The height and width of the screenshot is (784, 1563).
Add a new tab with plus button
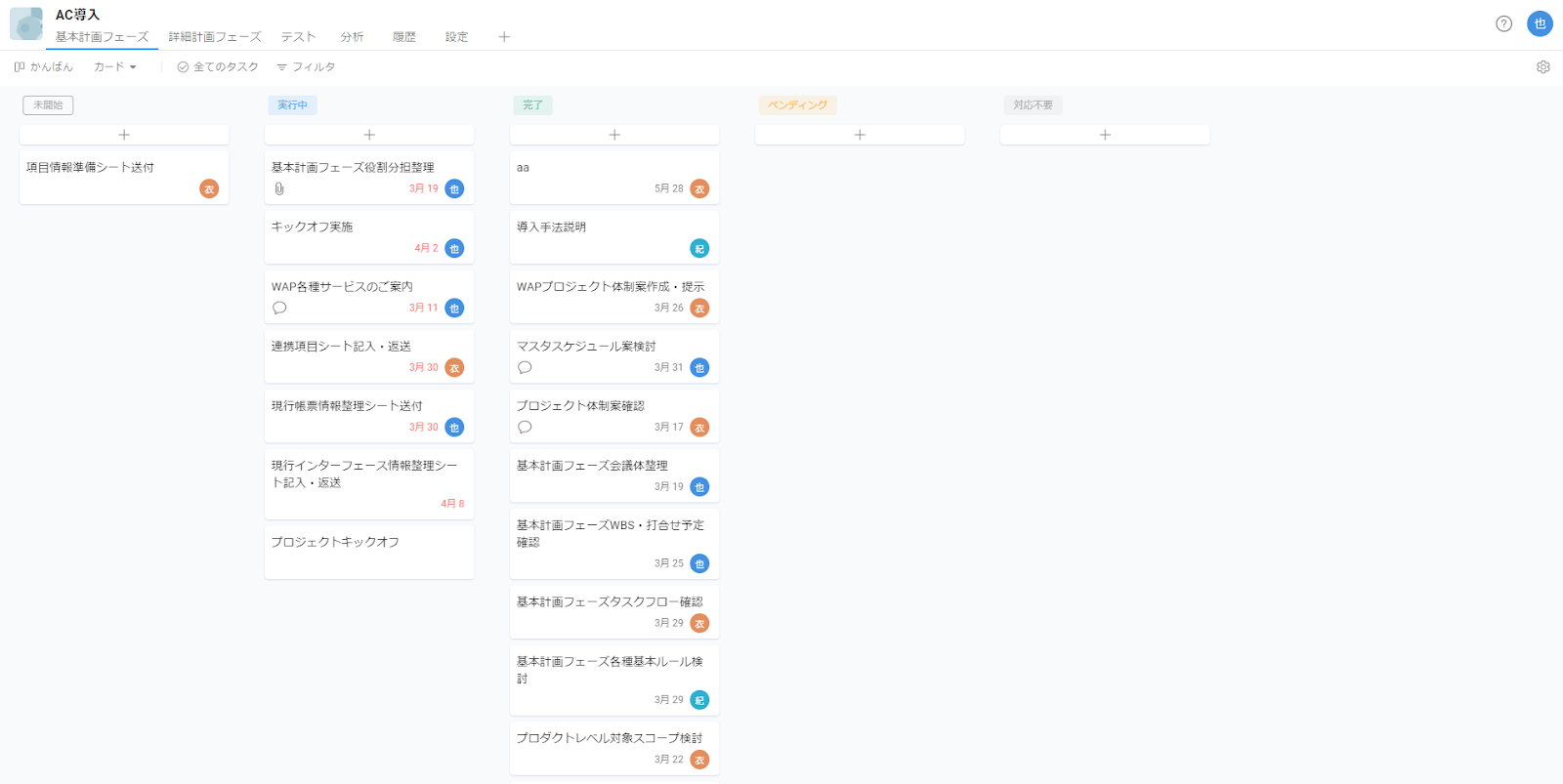click(x=504, y=37)
